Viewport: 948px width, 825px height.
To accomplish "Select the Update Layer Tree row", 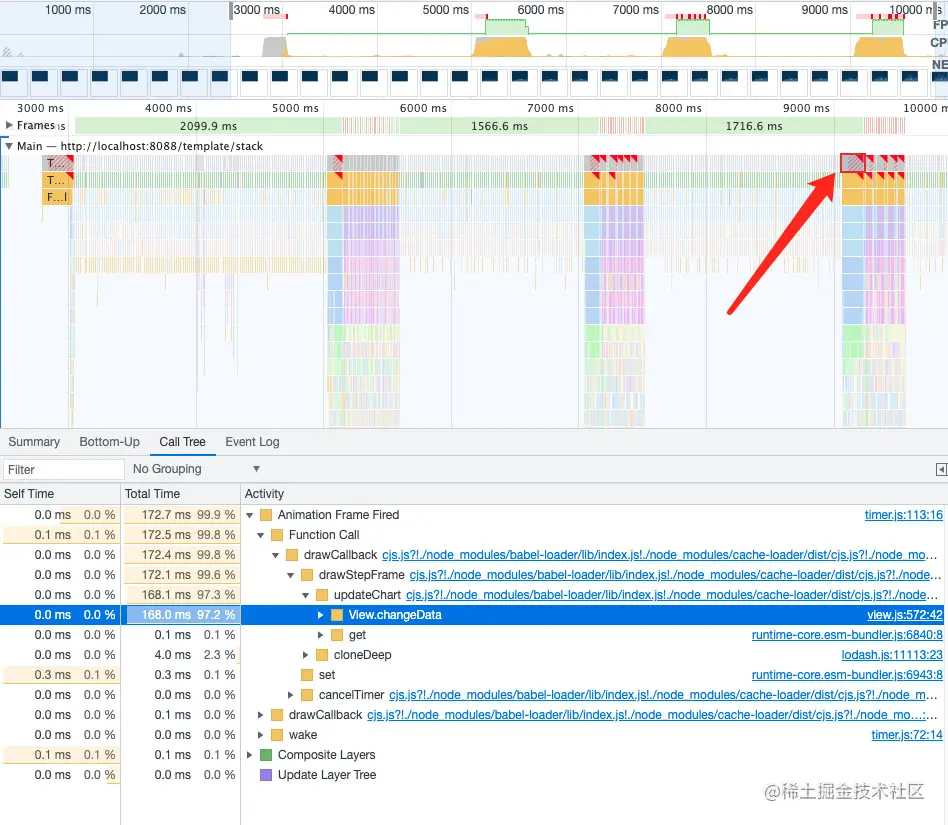I will pyautogui.click(x=473, y=775).
